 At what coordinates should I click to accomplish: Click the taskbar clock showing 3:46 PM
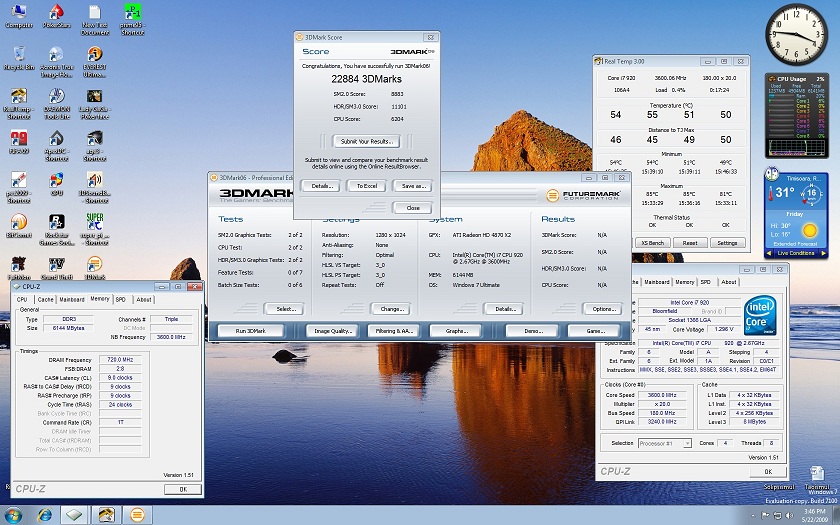coord(813,515)
